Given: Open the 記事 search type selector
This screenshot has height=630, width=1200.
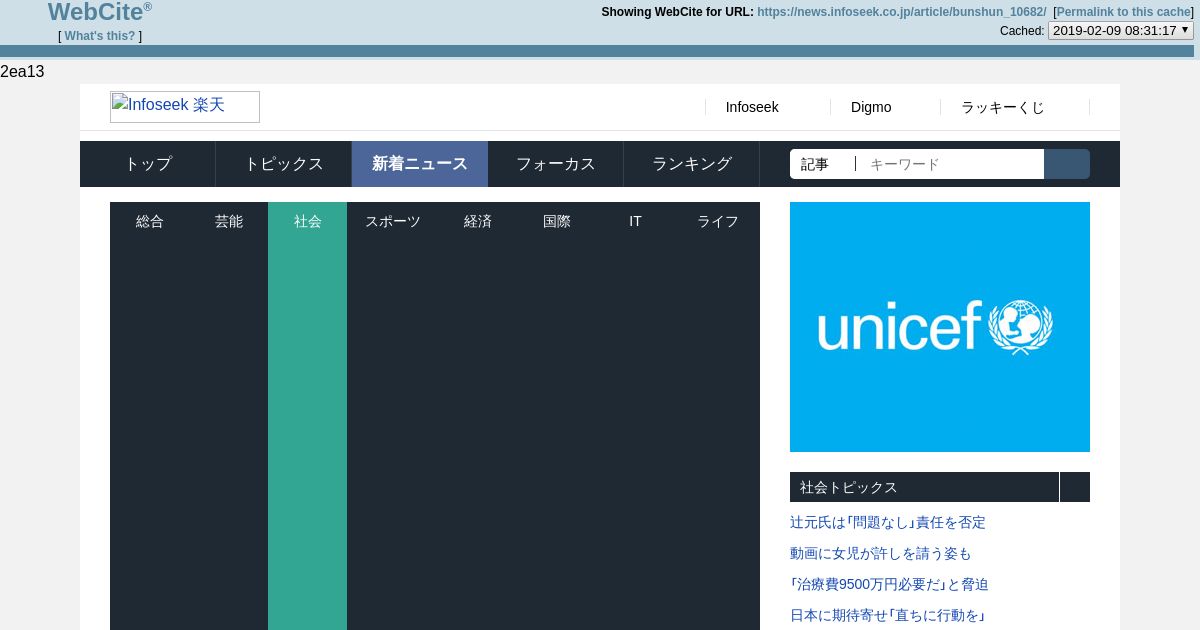Looking at the screenshot, I should pos(822,164).
